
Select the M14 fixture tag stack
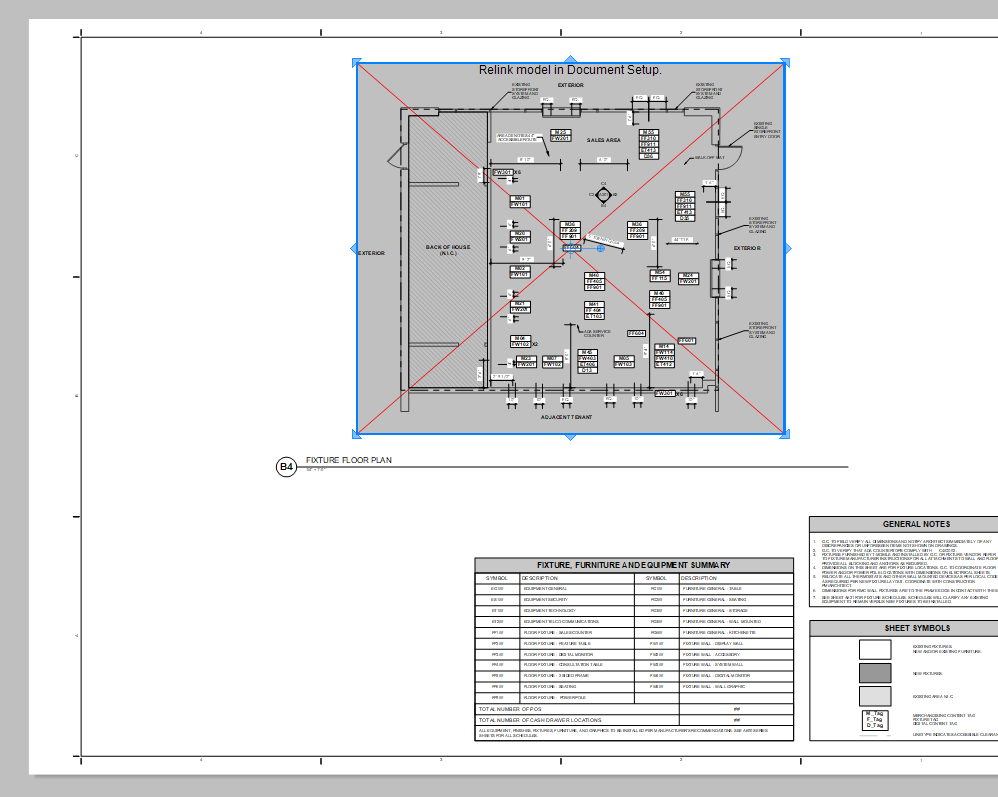tap(664, 355)
